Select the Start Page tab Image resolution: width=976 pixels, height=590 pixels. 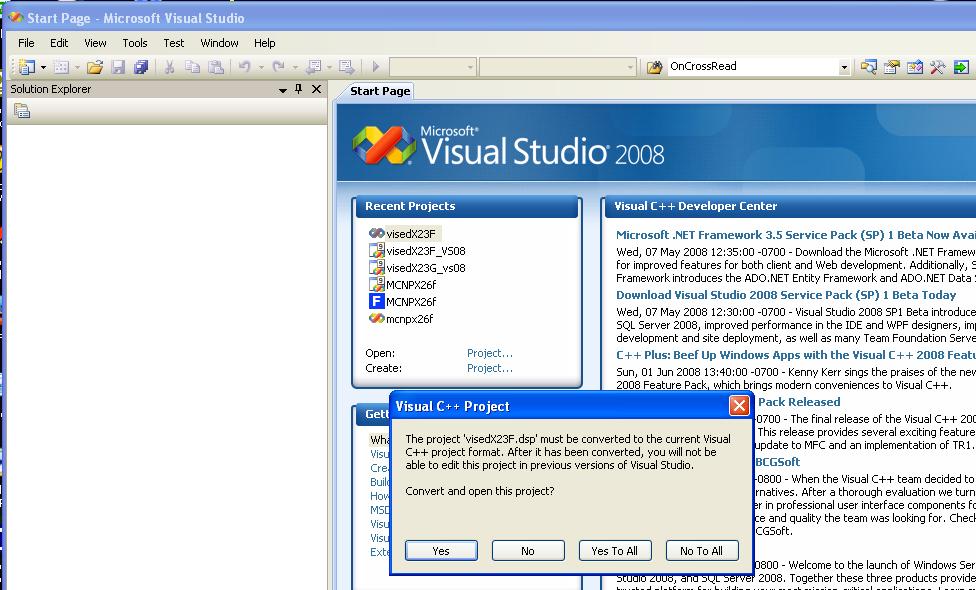[x=380, y=91]
